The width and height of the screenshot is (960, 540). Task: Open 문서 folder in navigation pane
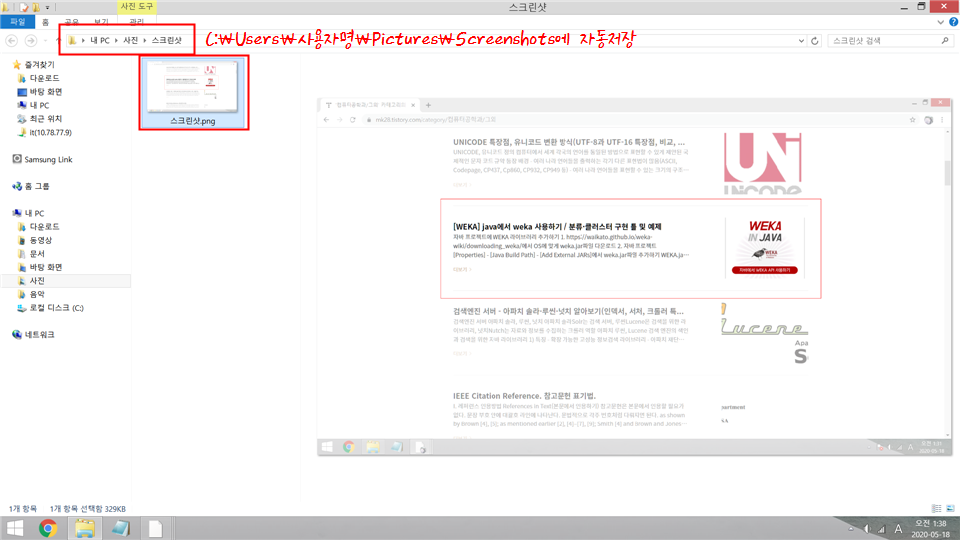tap(31, 253)
